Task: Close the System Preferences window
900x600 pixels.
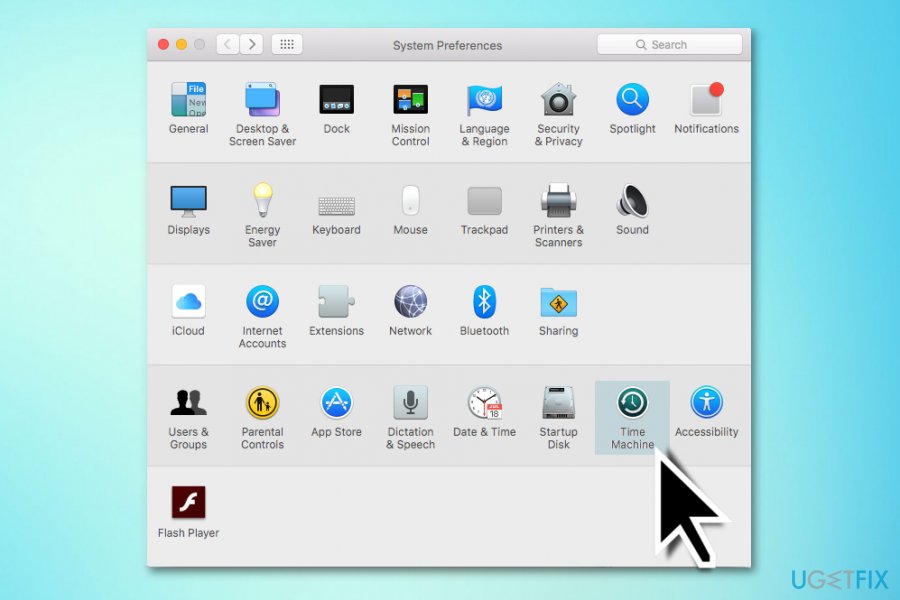Action: click(x=163, y=44)
